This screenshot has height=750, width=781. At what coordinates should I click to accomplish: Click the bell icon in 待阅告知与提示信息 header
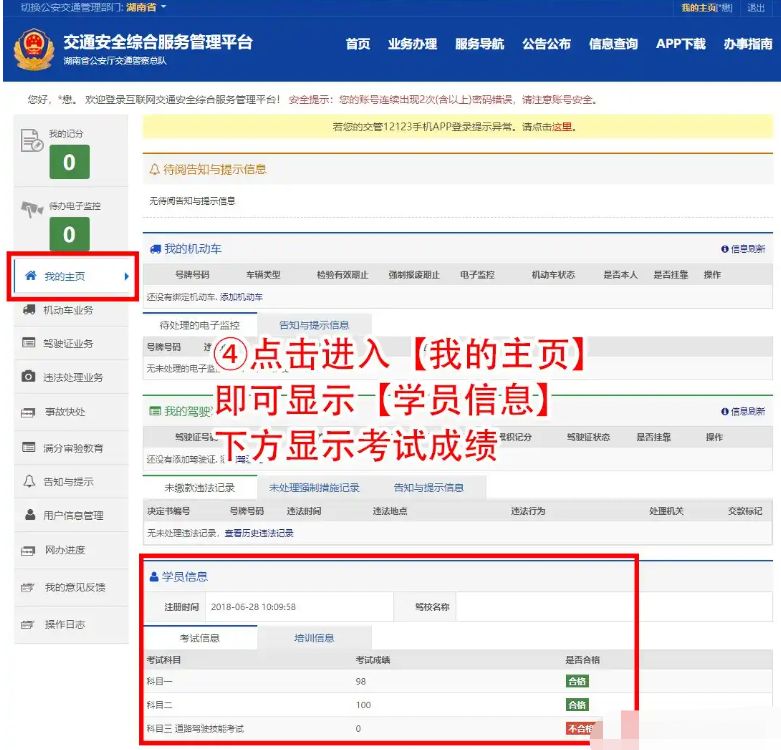coord(154,169)
